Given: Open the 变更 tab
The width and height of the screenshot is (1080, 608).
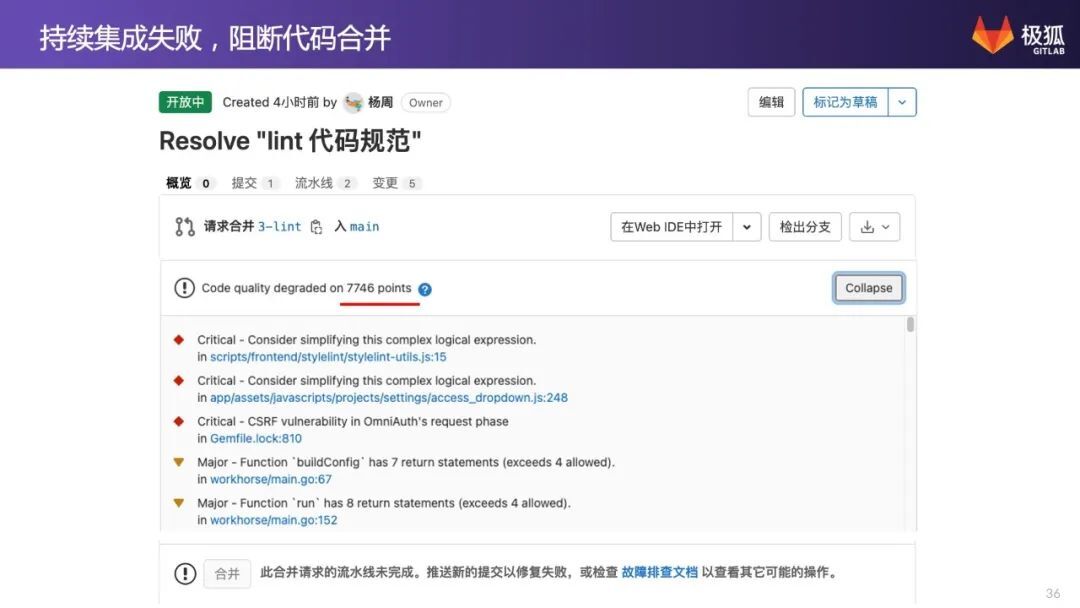Looking at the screenshot, I should tap(395, 183).
